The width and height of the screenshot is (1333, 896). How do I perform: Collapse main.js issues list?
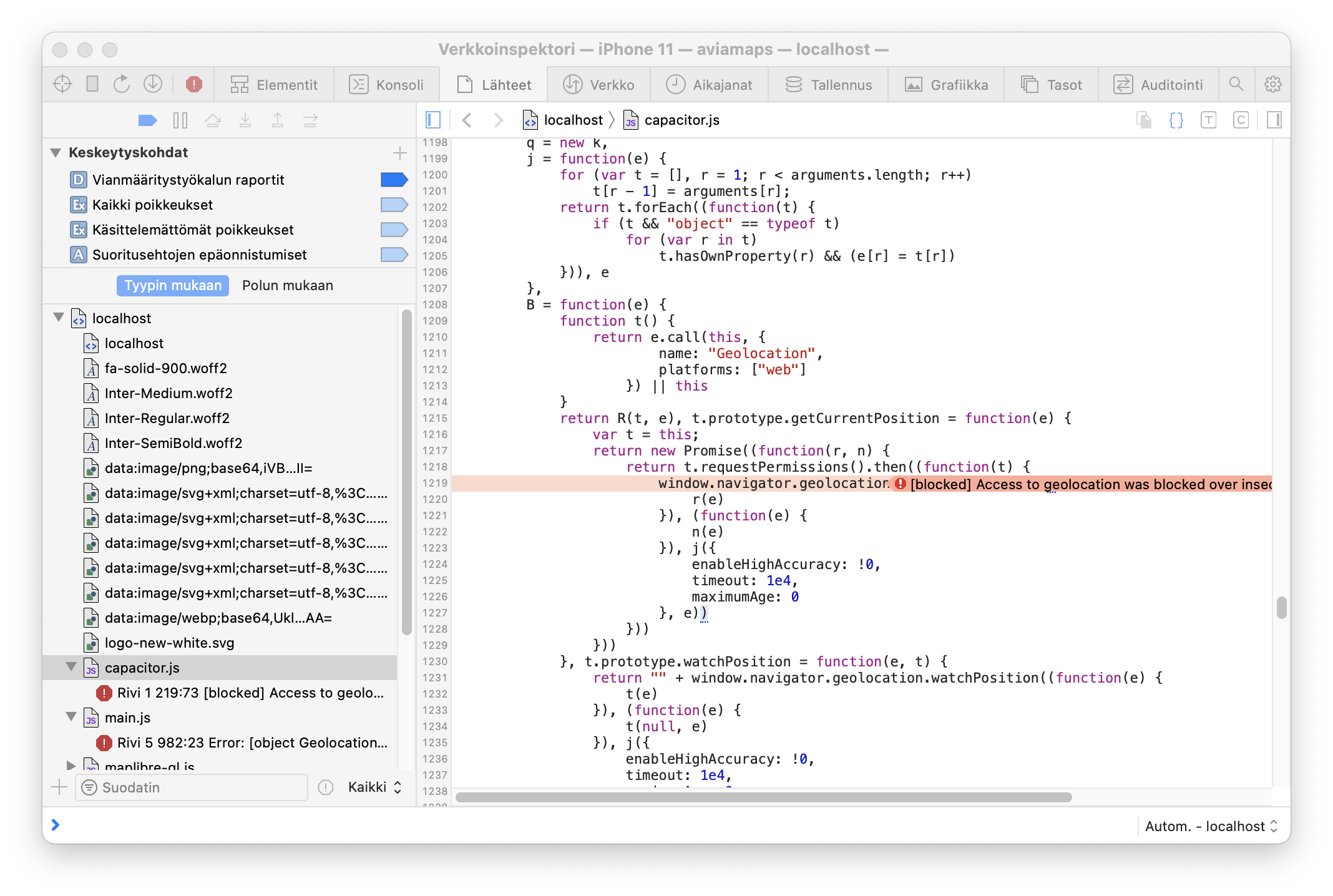(x=71, y=717)
